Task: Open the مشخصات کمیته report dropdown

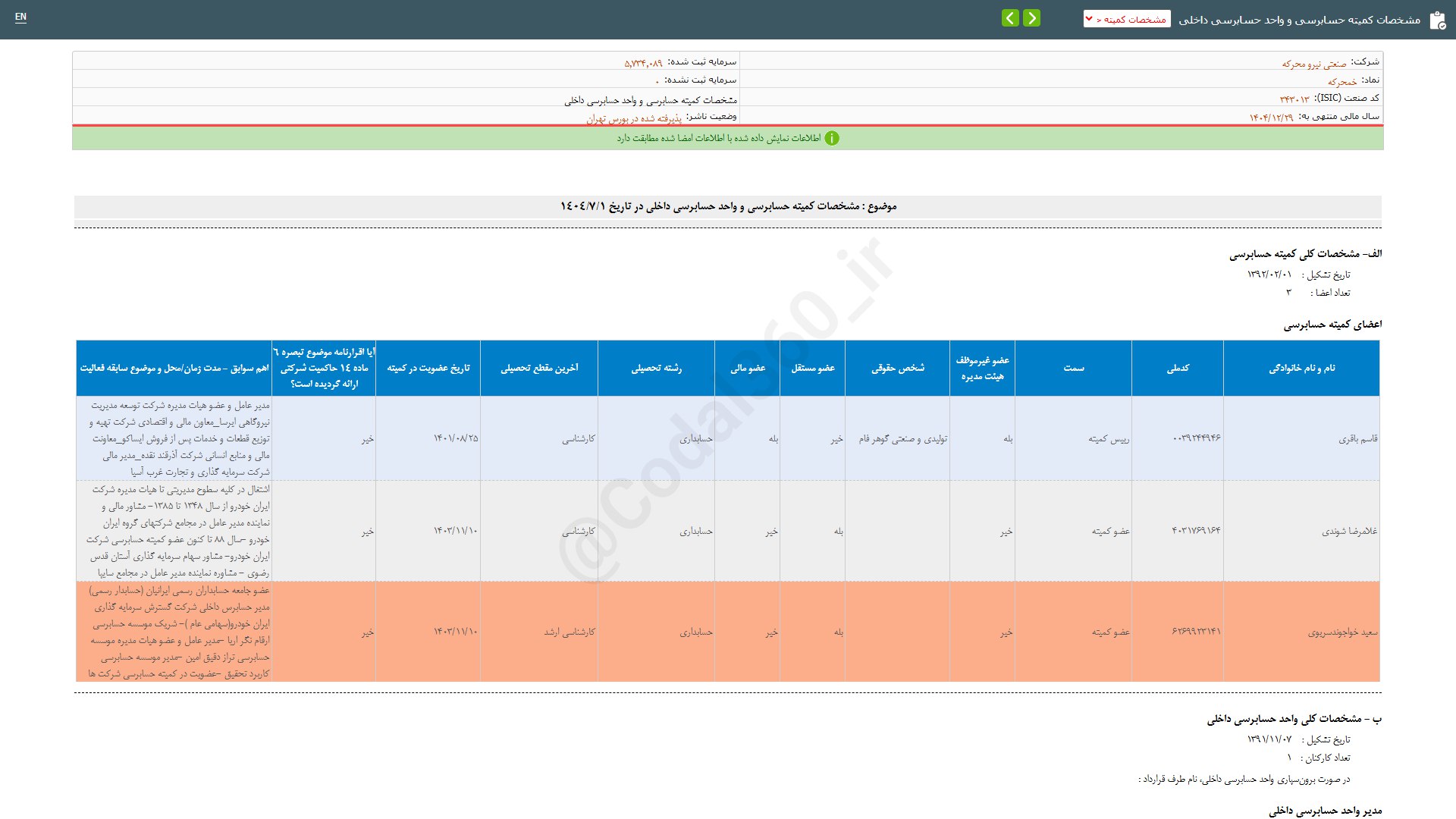Action: [x=1127, y=19]
